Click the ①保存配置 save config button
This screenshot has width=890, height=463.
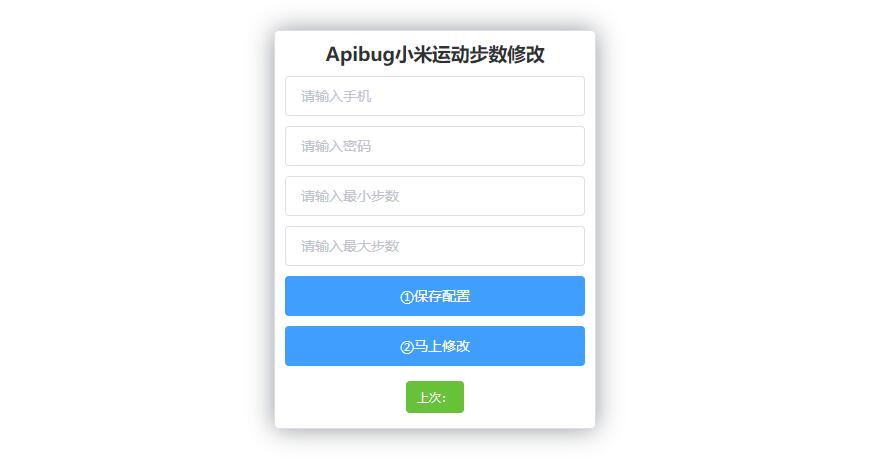pos(435,296)
